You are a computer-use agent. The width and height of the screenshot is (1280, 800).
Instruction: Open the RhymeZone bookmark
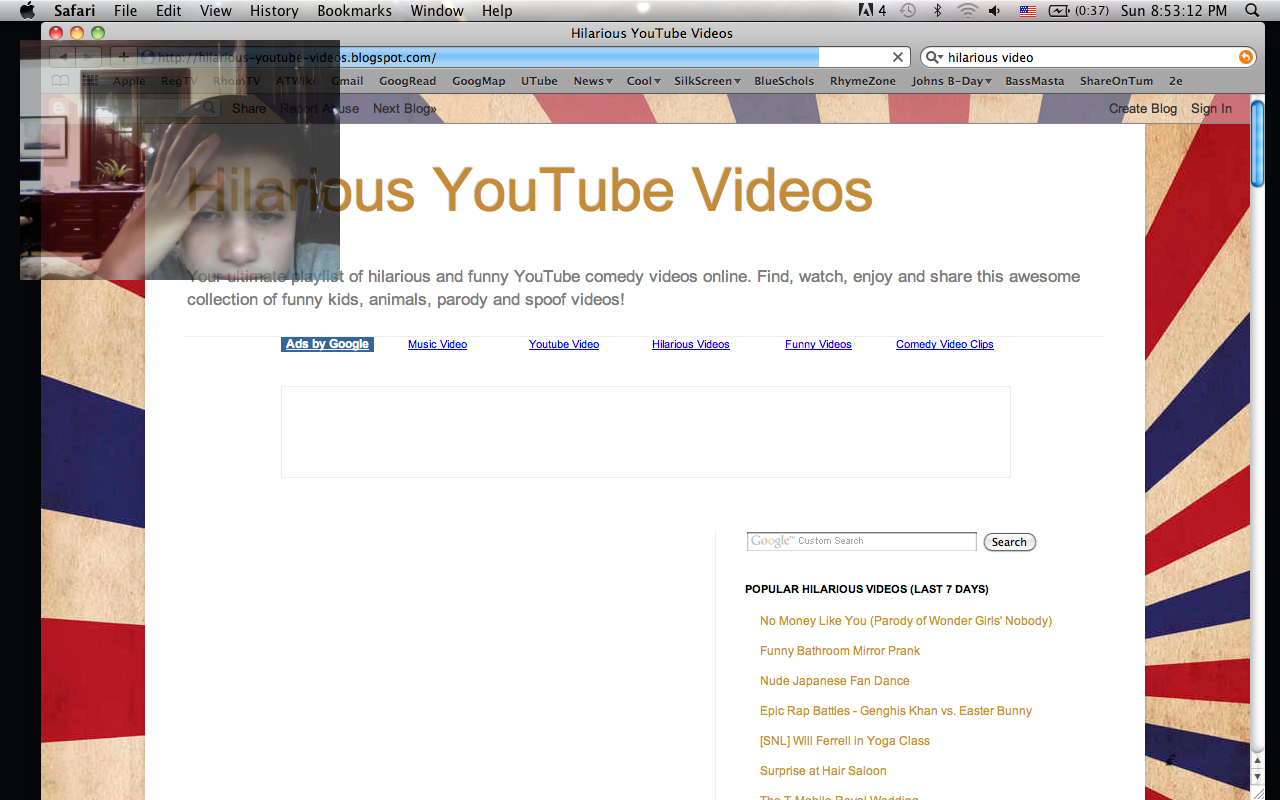click(863, 81)
